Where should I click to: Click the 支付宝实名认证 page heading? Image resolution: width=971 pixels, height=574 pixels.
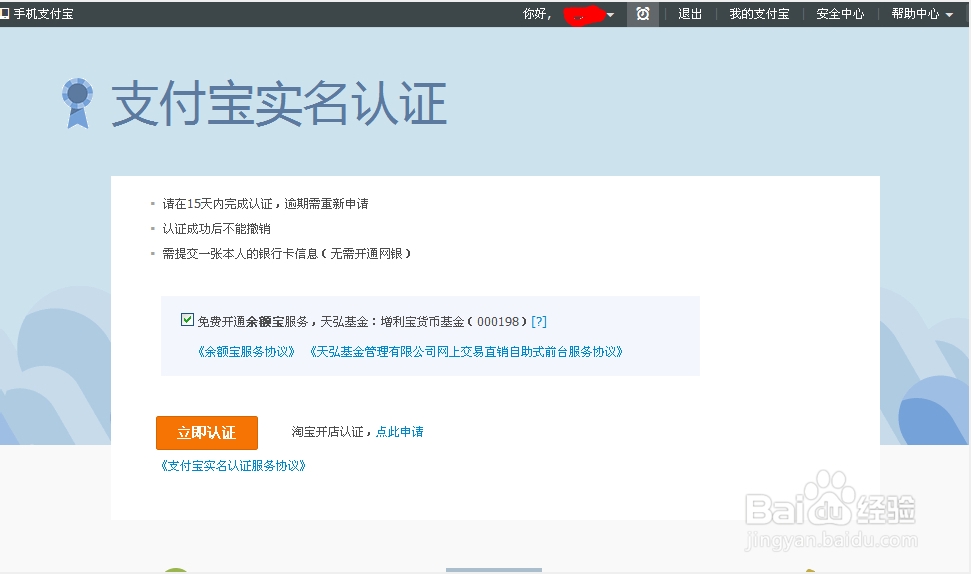coord(279,104)
